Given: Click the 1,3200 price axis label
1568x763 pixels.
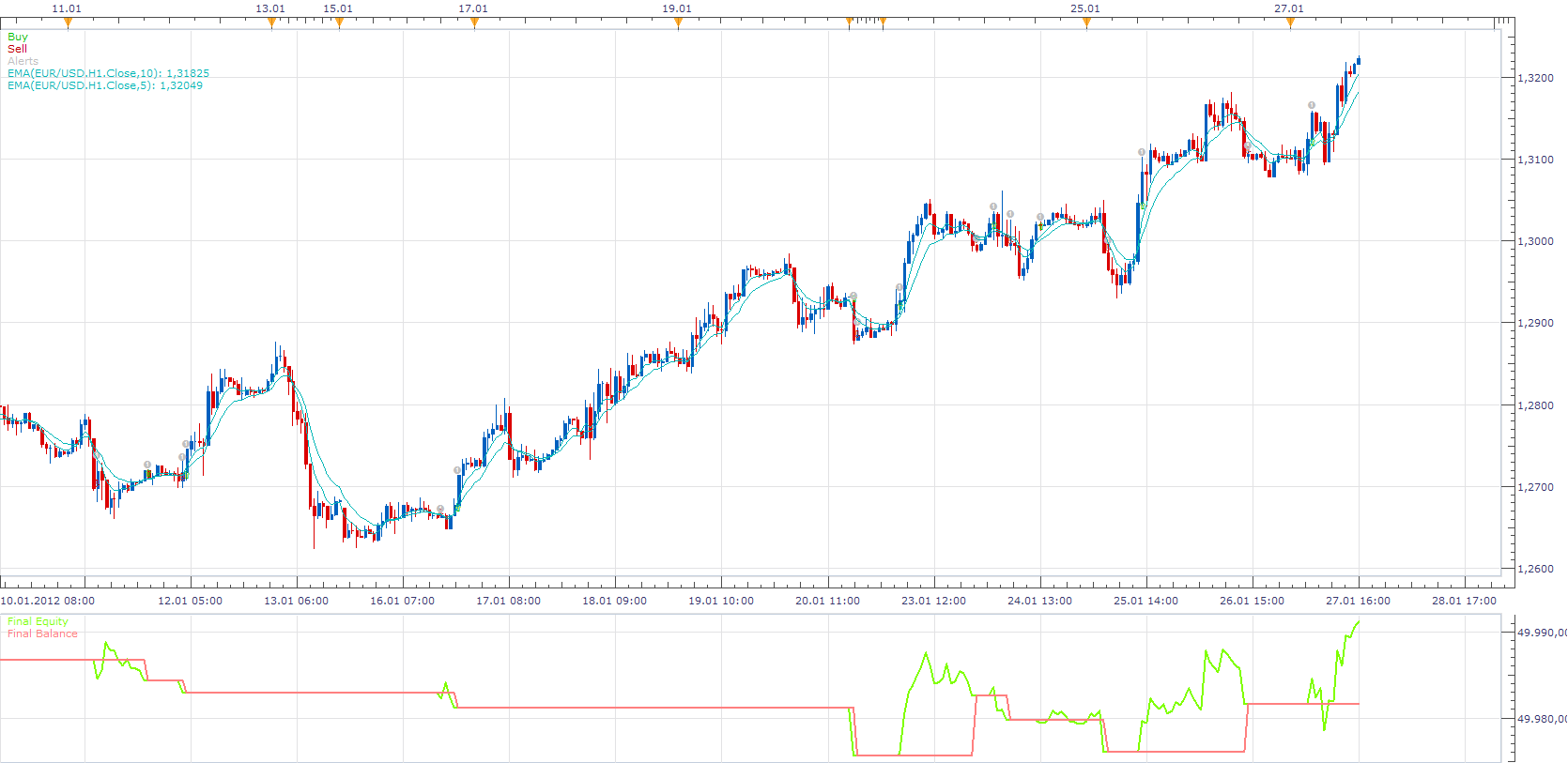Looking at the screenshot, I should tap(1536, 78).
